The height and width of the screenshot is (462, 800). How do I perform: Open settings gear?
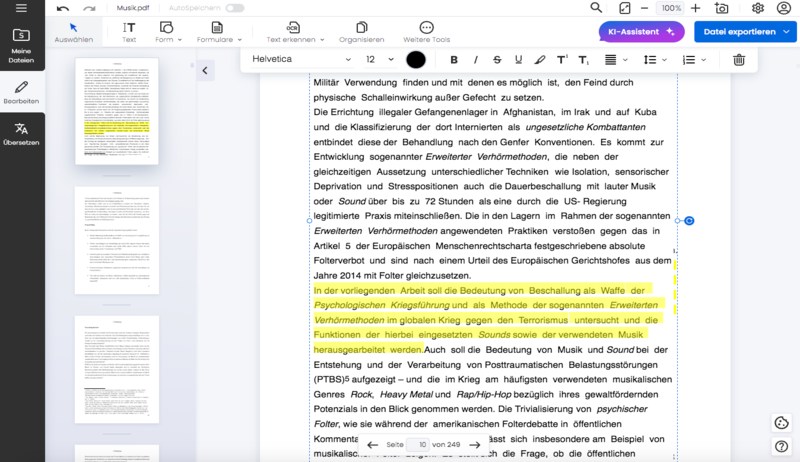pyautogui.click(x=758, y=8)
